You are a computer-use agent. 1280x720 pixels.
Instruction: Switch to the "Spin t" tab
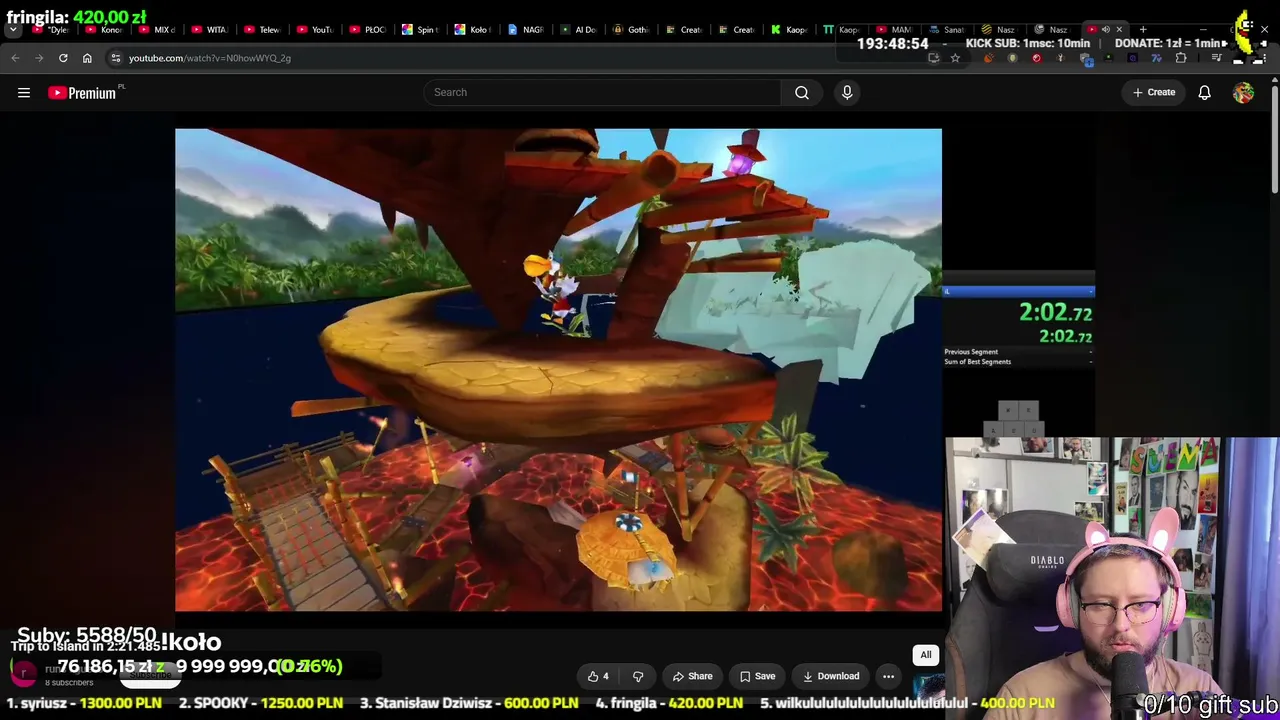point(419,30)
